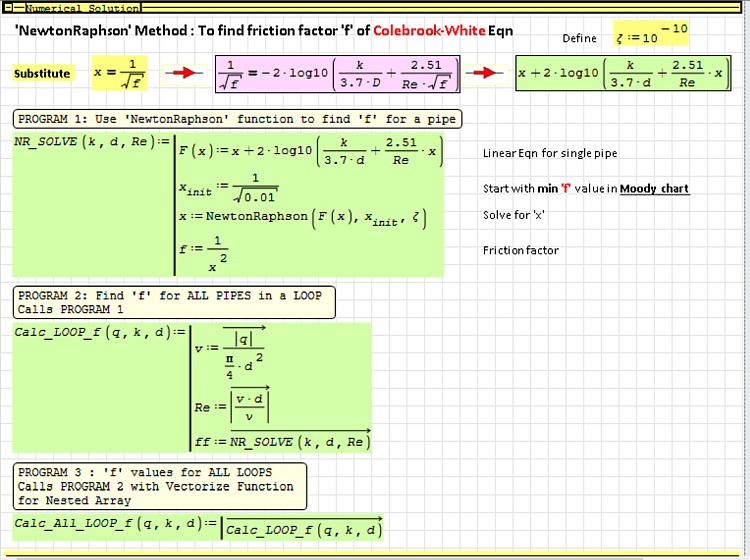The width and height of the screenshot is (750, 560).
Task: Click the yellow Substitute label
Action: [42, 73]
